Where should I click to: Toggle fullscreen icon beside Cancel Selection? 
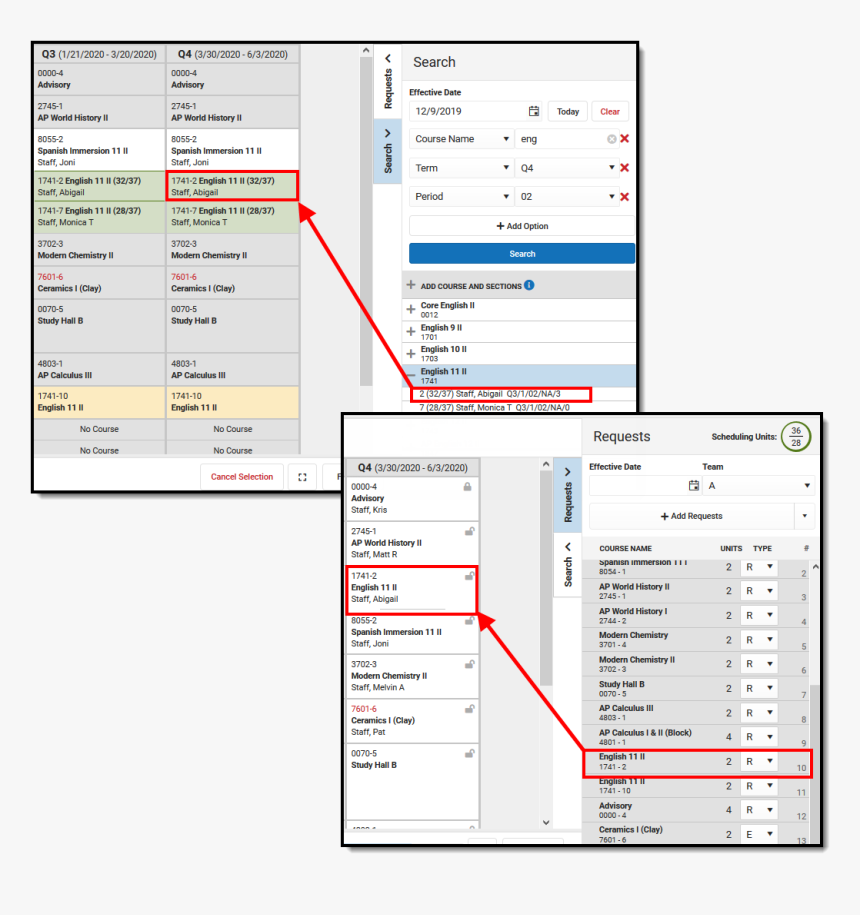302,477
